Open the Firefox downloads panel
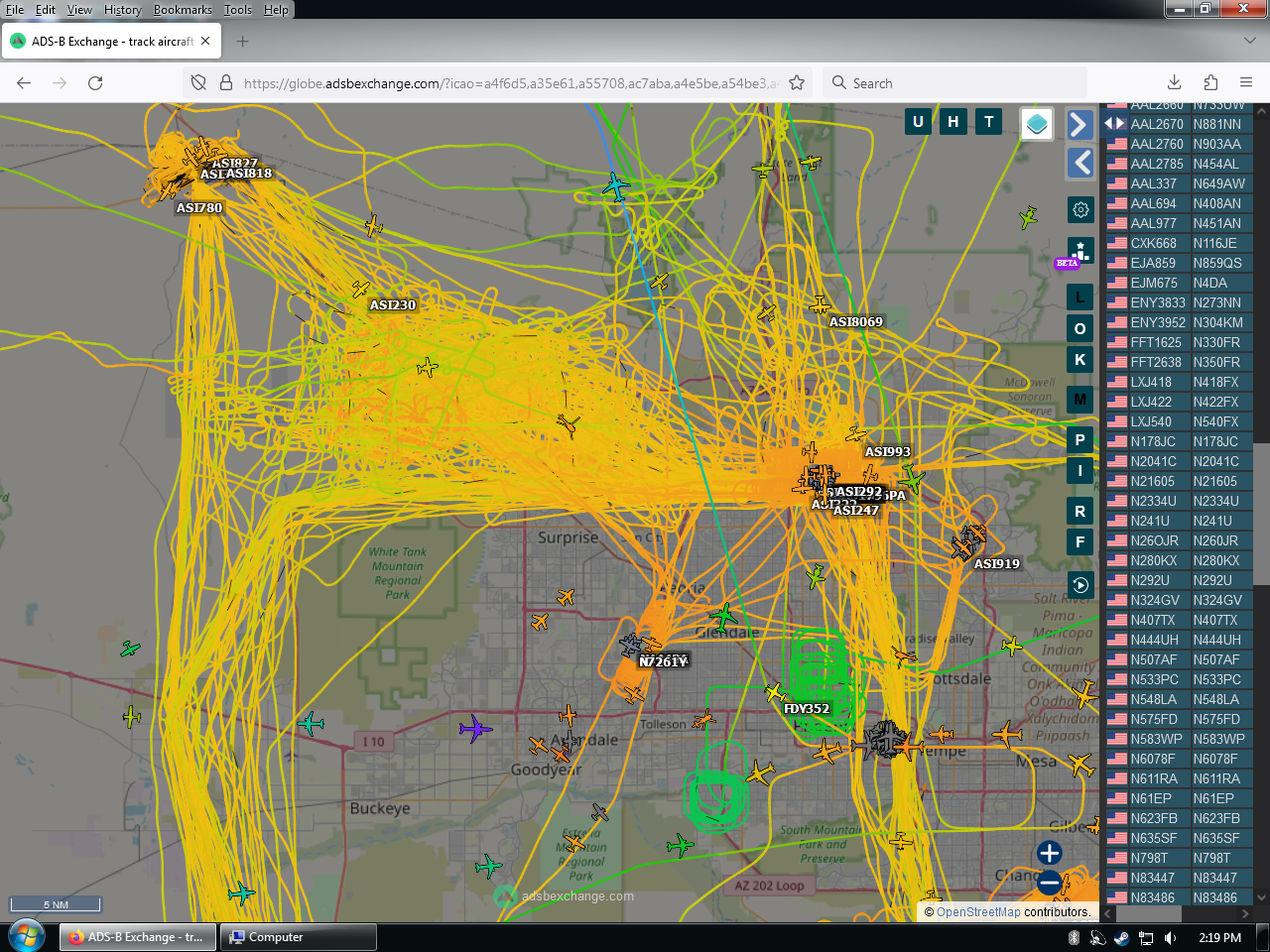1270x952 pixels. [x=1174, y=83]
